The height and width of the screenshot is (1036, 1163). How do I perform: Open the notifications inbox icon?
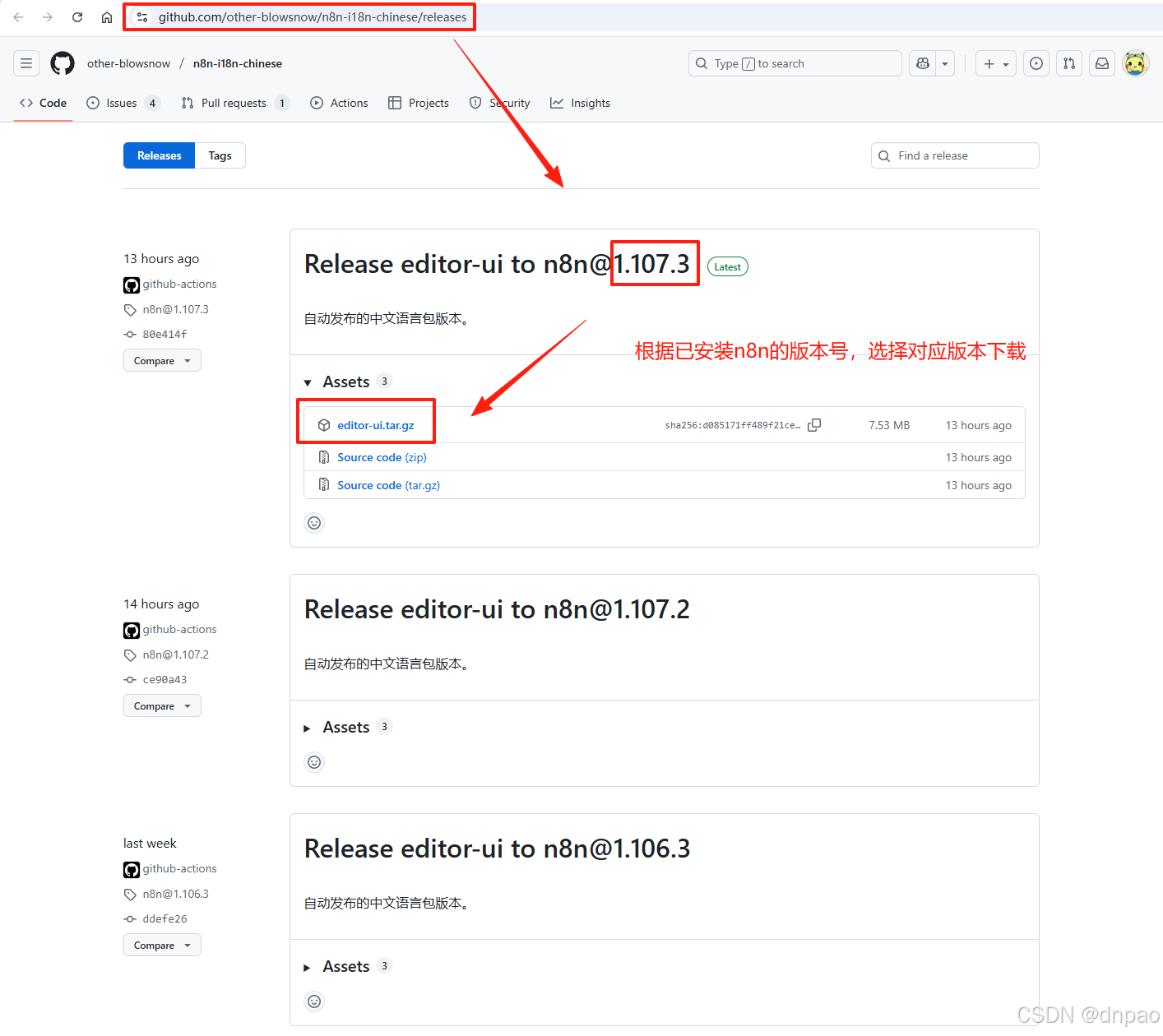pyautogui.click(x=1102, y=63)
